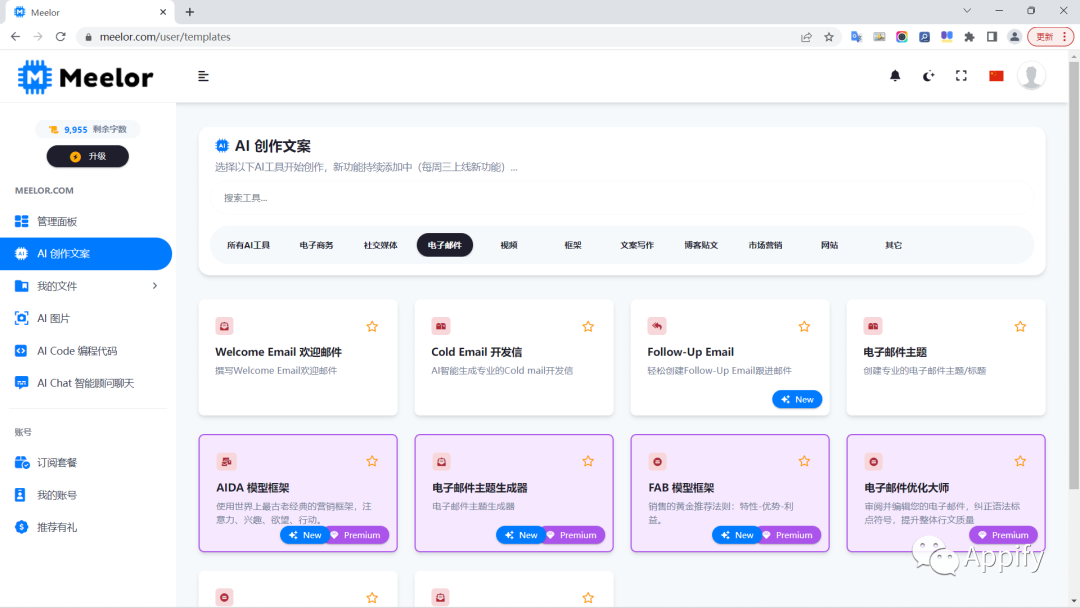Select the 电子商务 tab
This screenshot has height=608, width=1080.
(316, 245)
